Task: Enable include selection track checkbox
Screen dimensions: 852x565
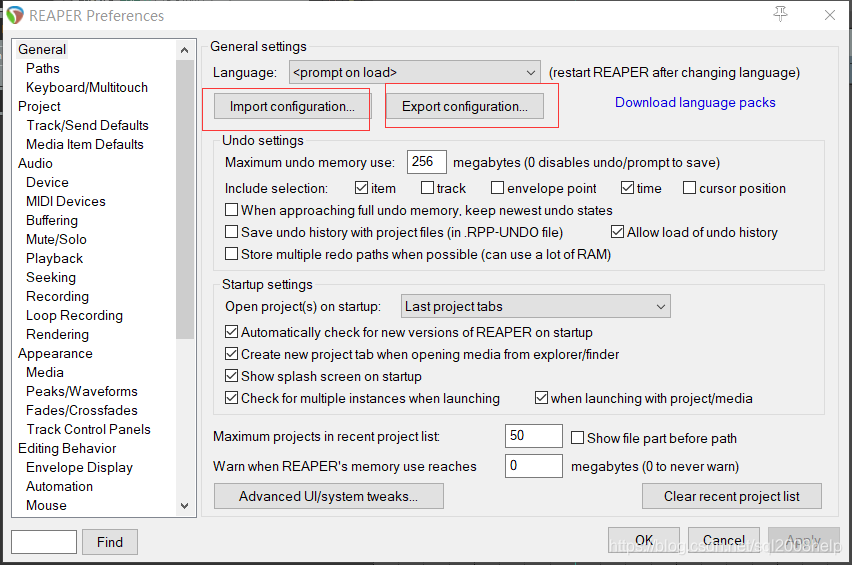Action: pyautogui.click(x=428, y=188)
